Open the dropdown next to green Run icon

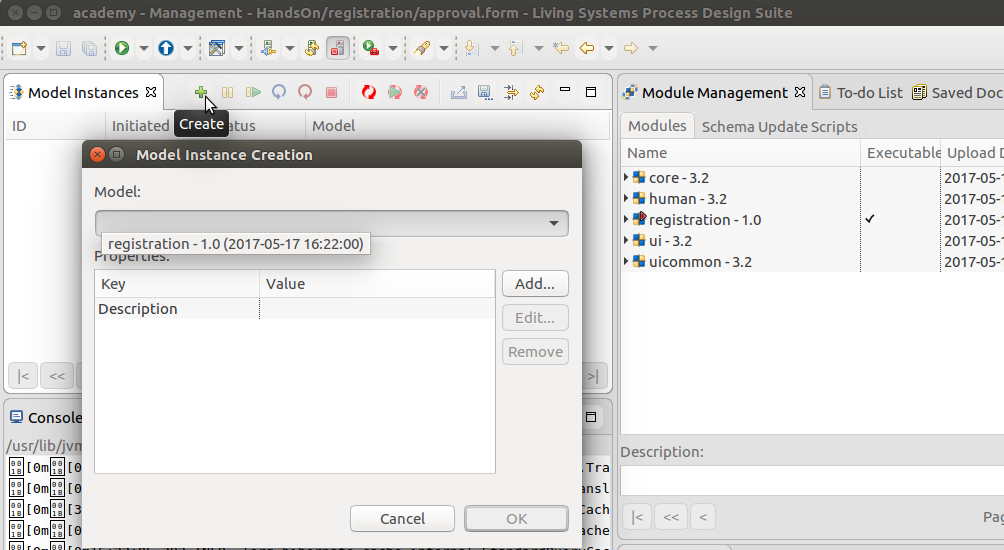point(144,49)
